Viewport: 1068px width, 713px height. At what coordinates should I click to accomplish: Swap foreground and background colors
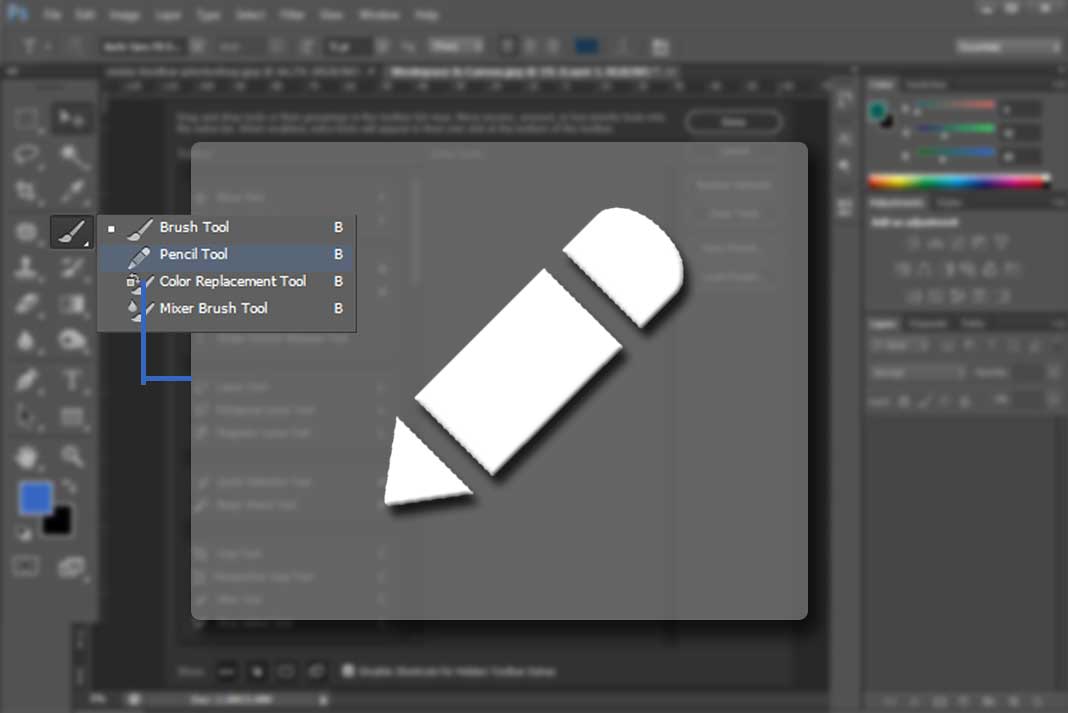click(69, 485)
